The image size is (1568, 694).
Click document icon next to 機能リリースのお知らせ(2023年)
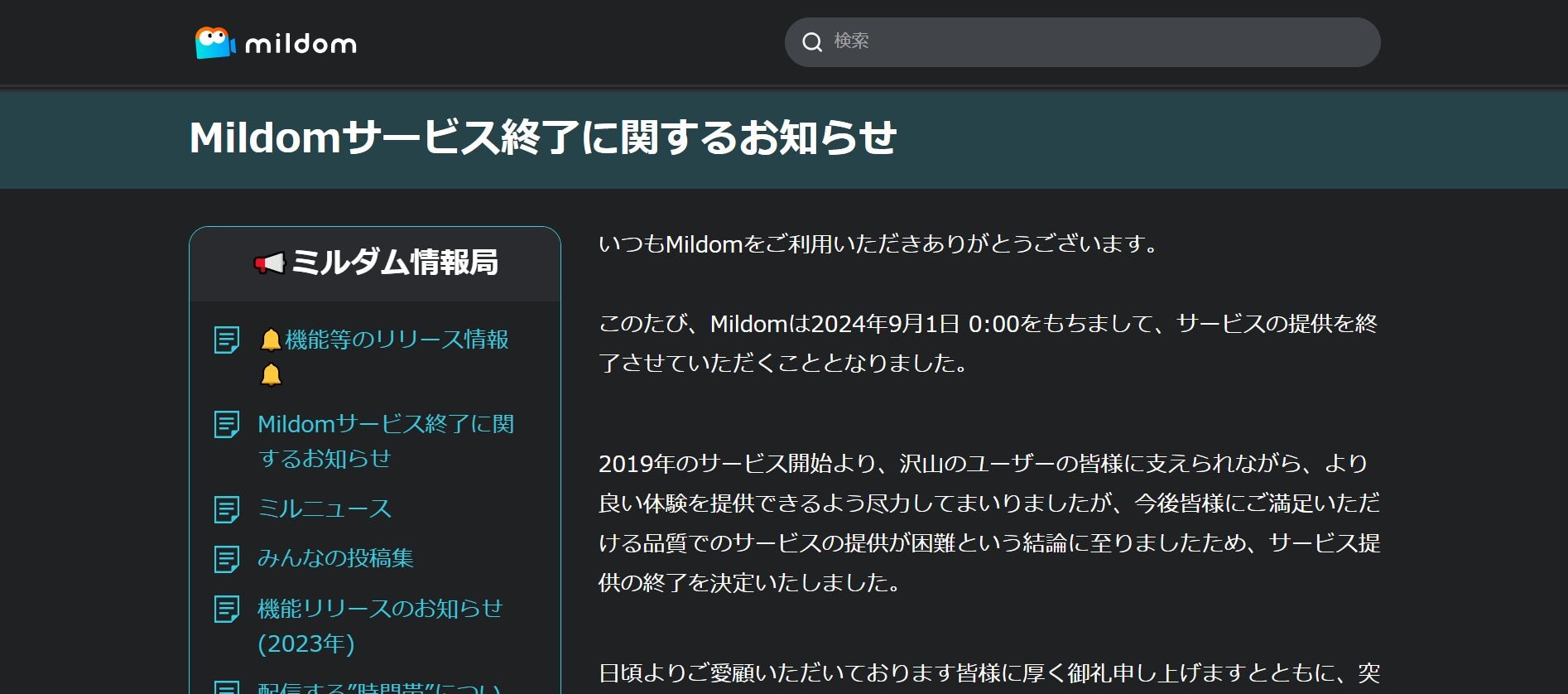point(226,610)
